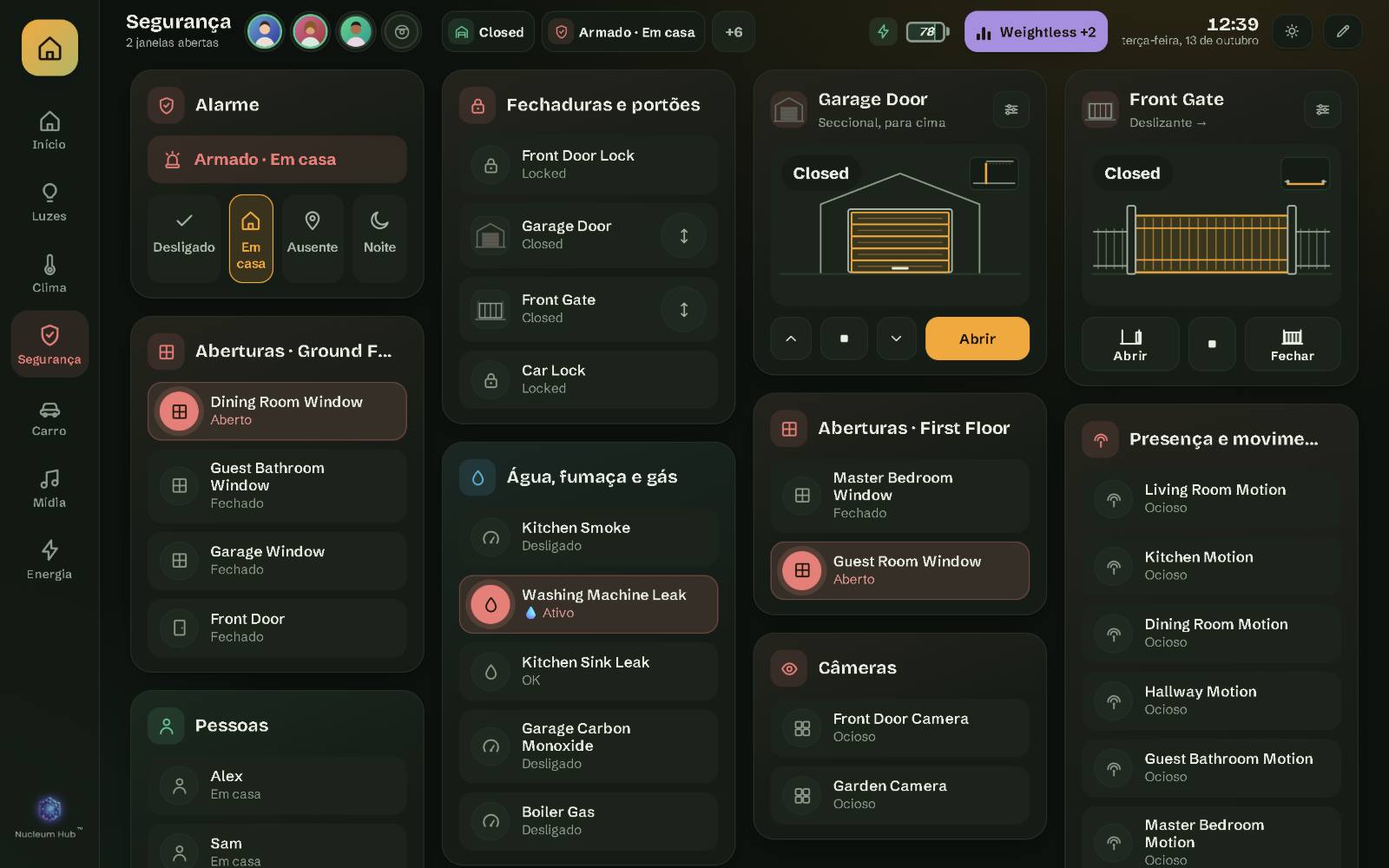The height and width of the screenshot is (868, 1389).
Task: Close the Front Gate with Fechar
Action: pos(1293,344)
